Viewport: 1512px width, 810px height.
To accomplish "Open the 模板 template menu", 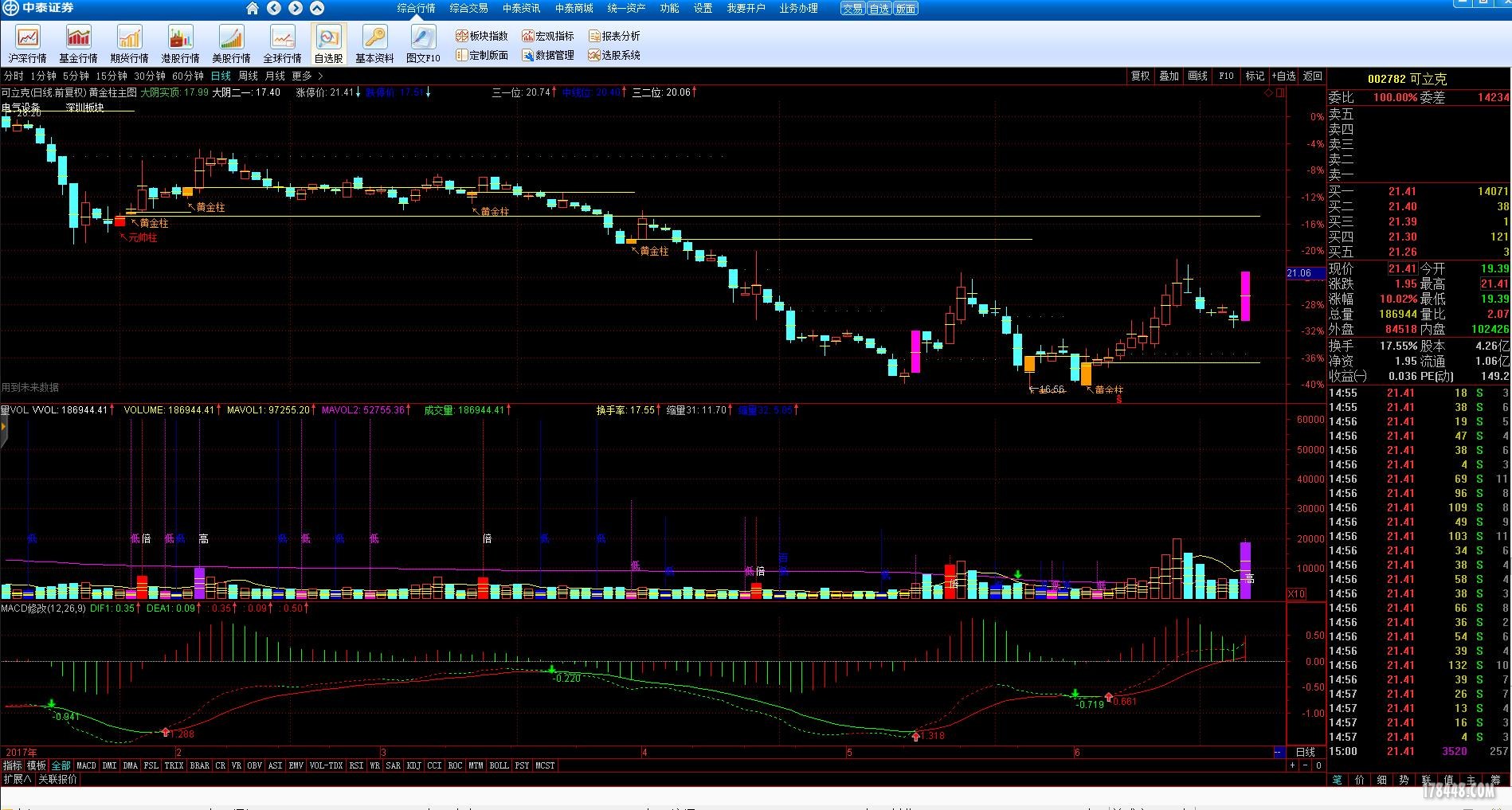I will click(37, 765).
